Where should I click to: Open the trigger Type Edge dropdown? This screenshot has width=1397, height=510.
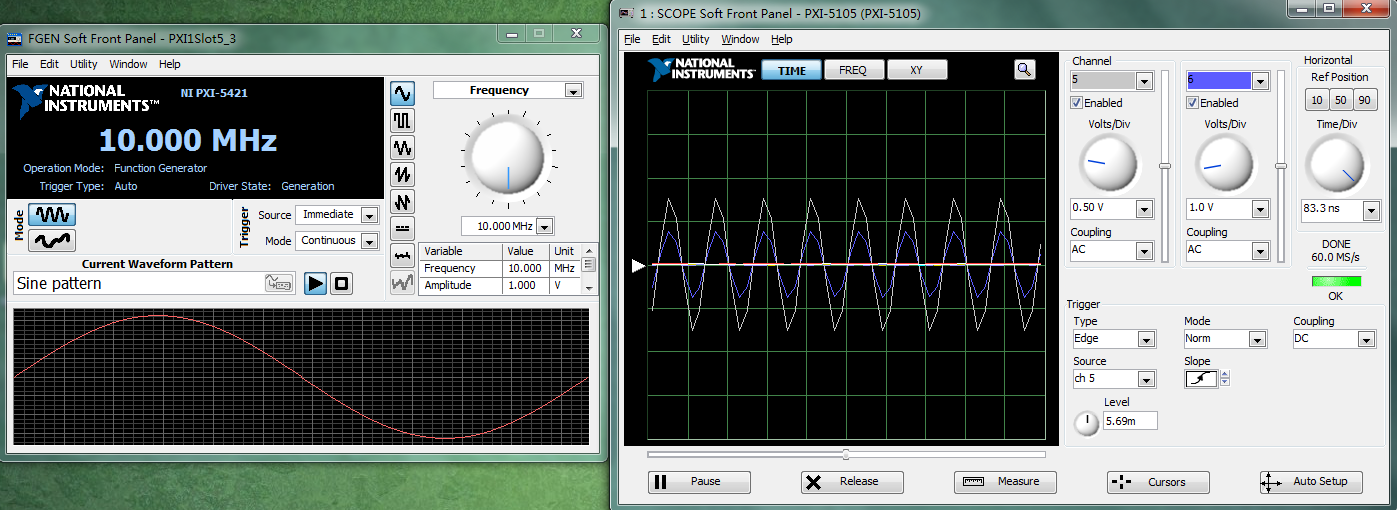point(1146,340)
